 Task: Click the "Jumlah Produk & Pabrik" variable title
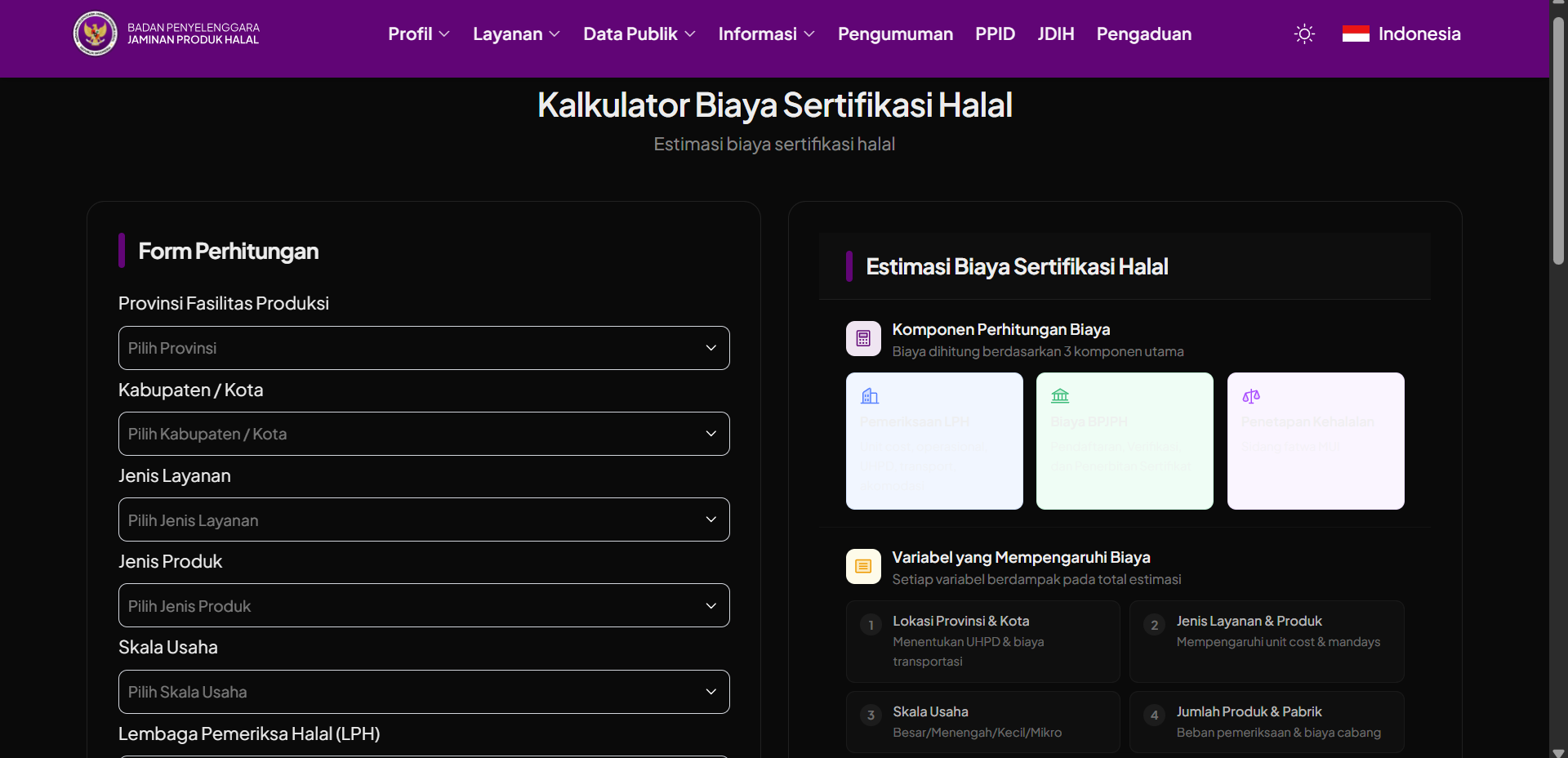[x=1249, y=711]
